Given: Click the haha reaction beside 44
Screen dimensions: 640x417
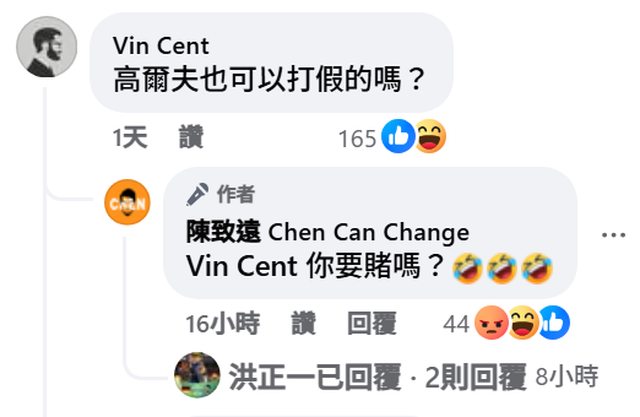Looking at the screenshot, I should (523, 323).
